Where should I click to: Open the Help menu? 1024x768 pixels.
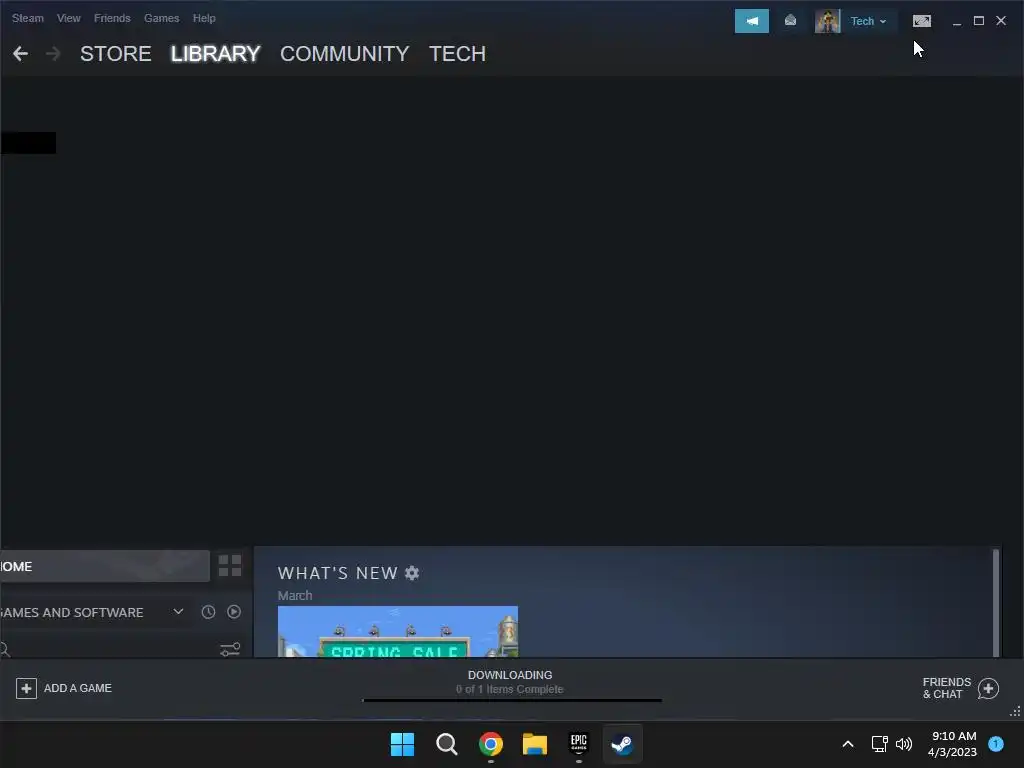point(204,18)
